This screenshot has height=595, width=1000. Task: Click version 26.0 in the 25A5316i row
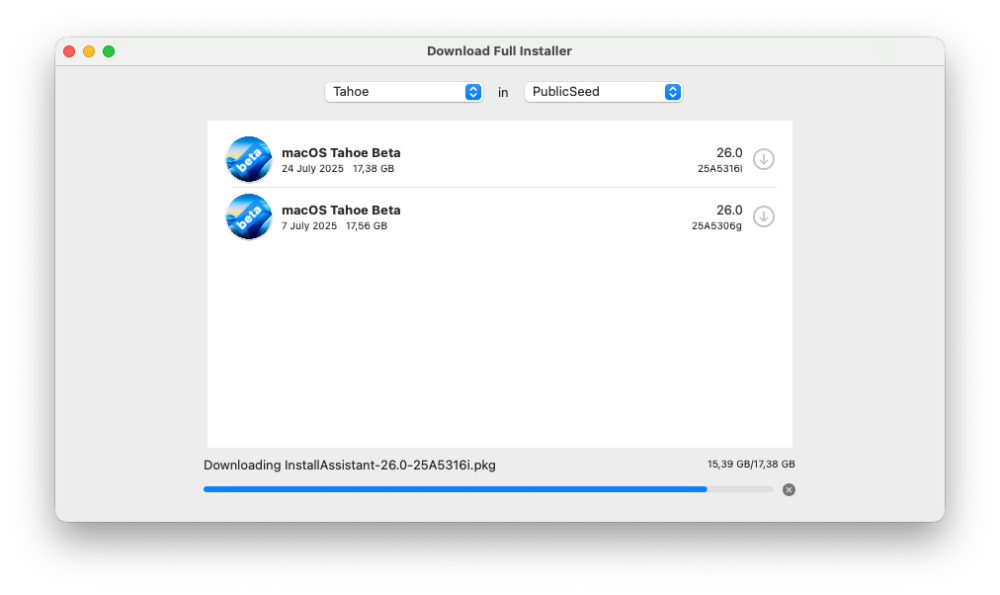[x=729, y=152]
